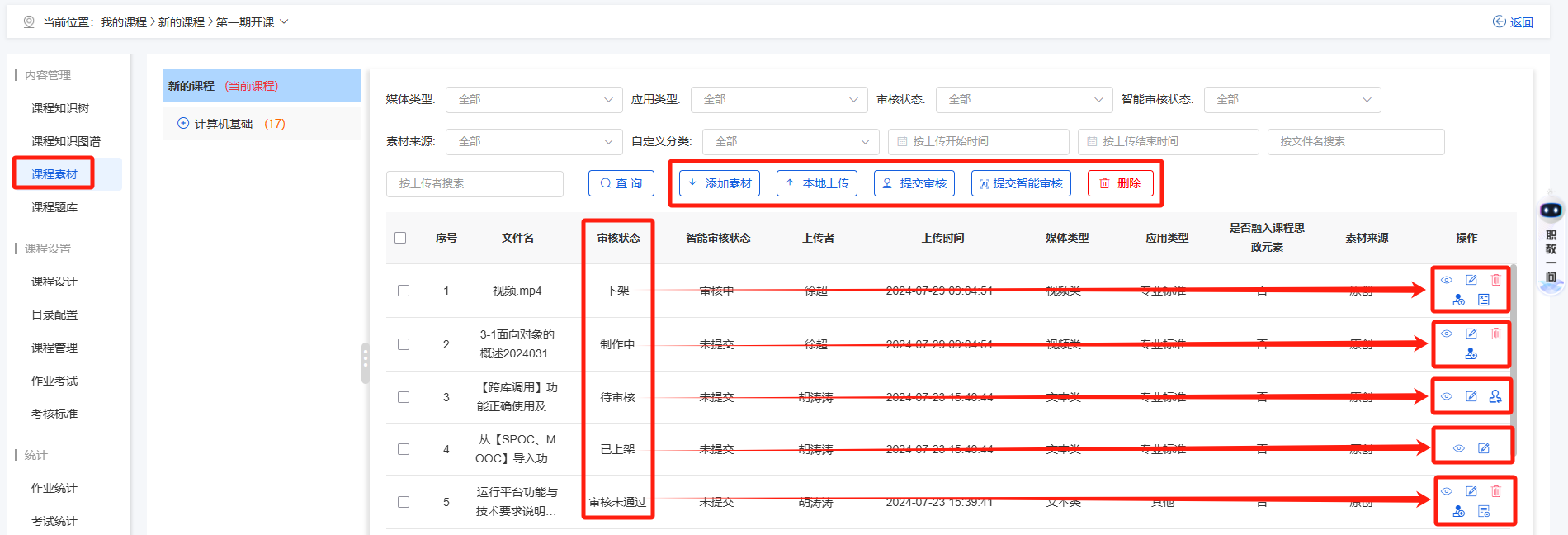Screen dimensions: 1568x535
Task: Submit 视频.mp4 for review via person-upload icon
Action: pyautogui.click(x=1459, y=300)
